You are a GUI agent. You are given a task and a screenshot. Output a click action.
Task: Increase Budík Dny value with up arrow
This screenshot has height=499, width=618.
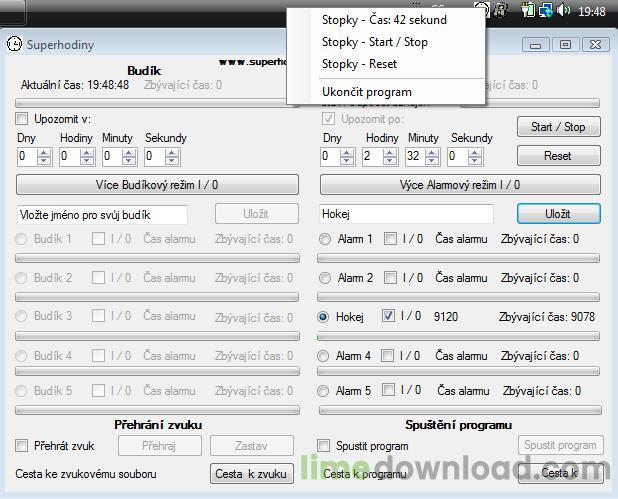tap(44, 152)
